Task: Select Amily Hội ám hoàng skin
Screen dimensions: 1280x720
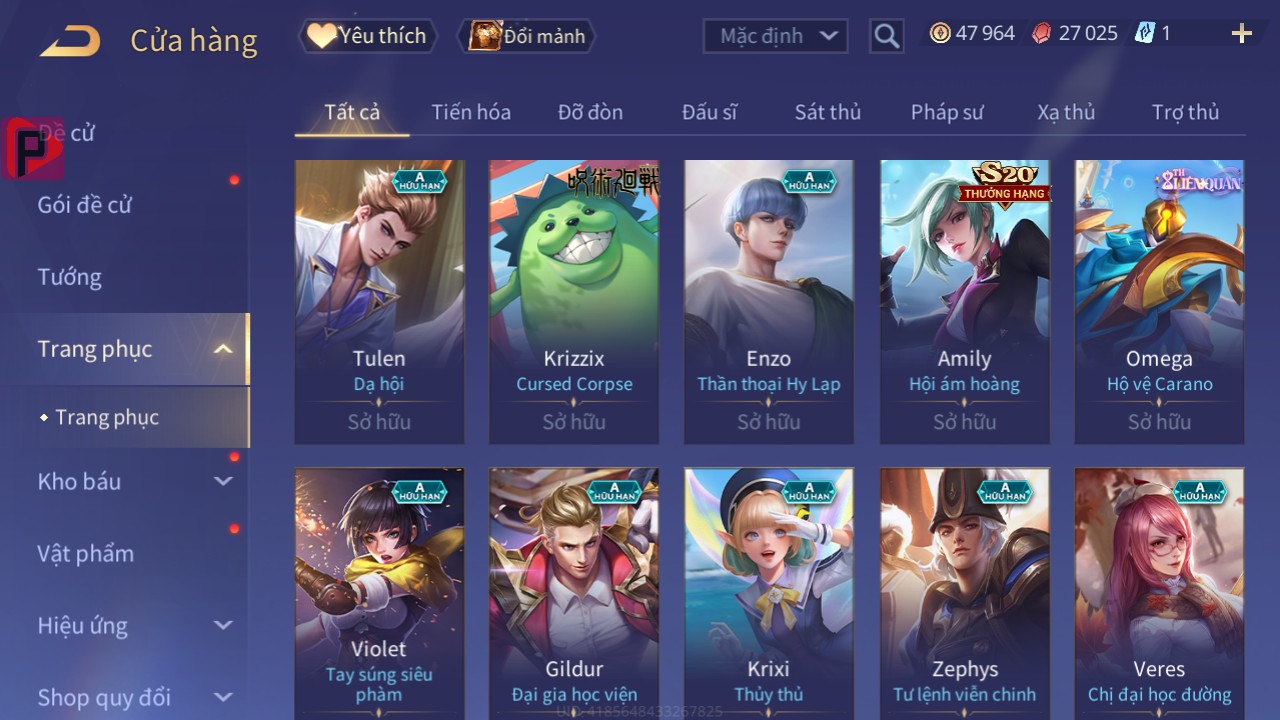Action: (965, 301)
